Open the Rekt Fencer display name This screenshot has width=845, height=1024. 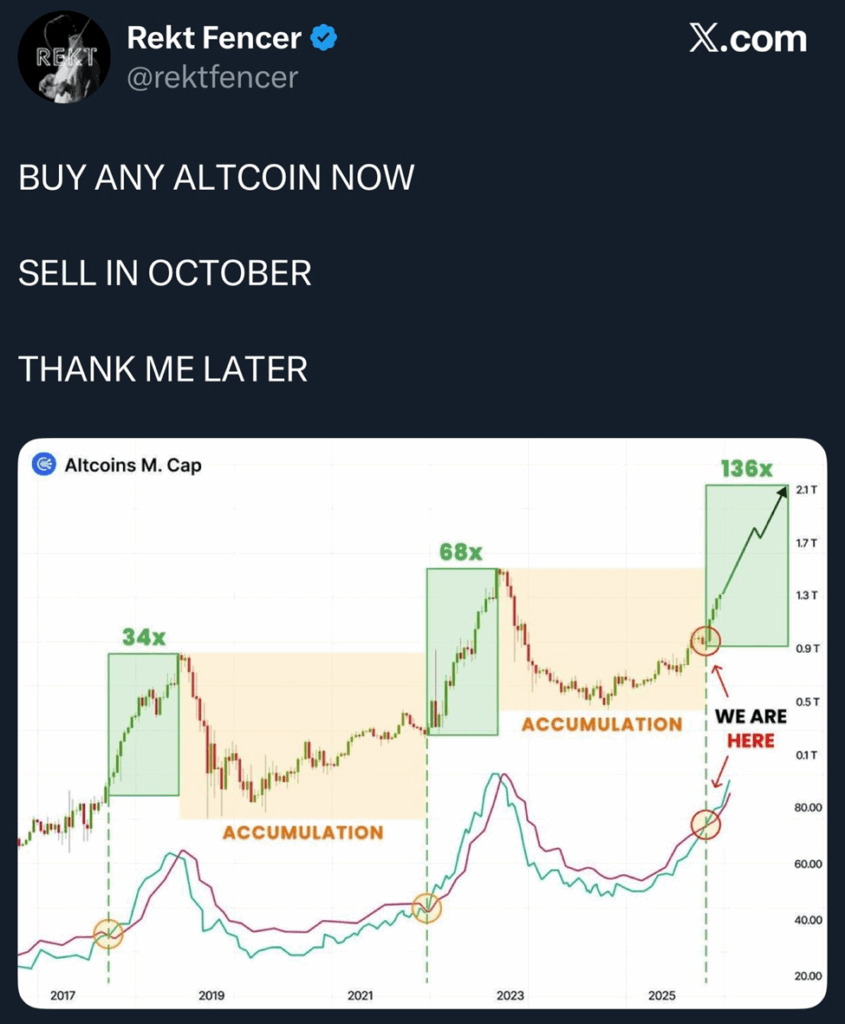coord(214,39)
